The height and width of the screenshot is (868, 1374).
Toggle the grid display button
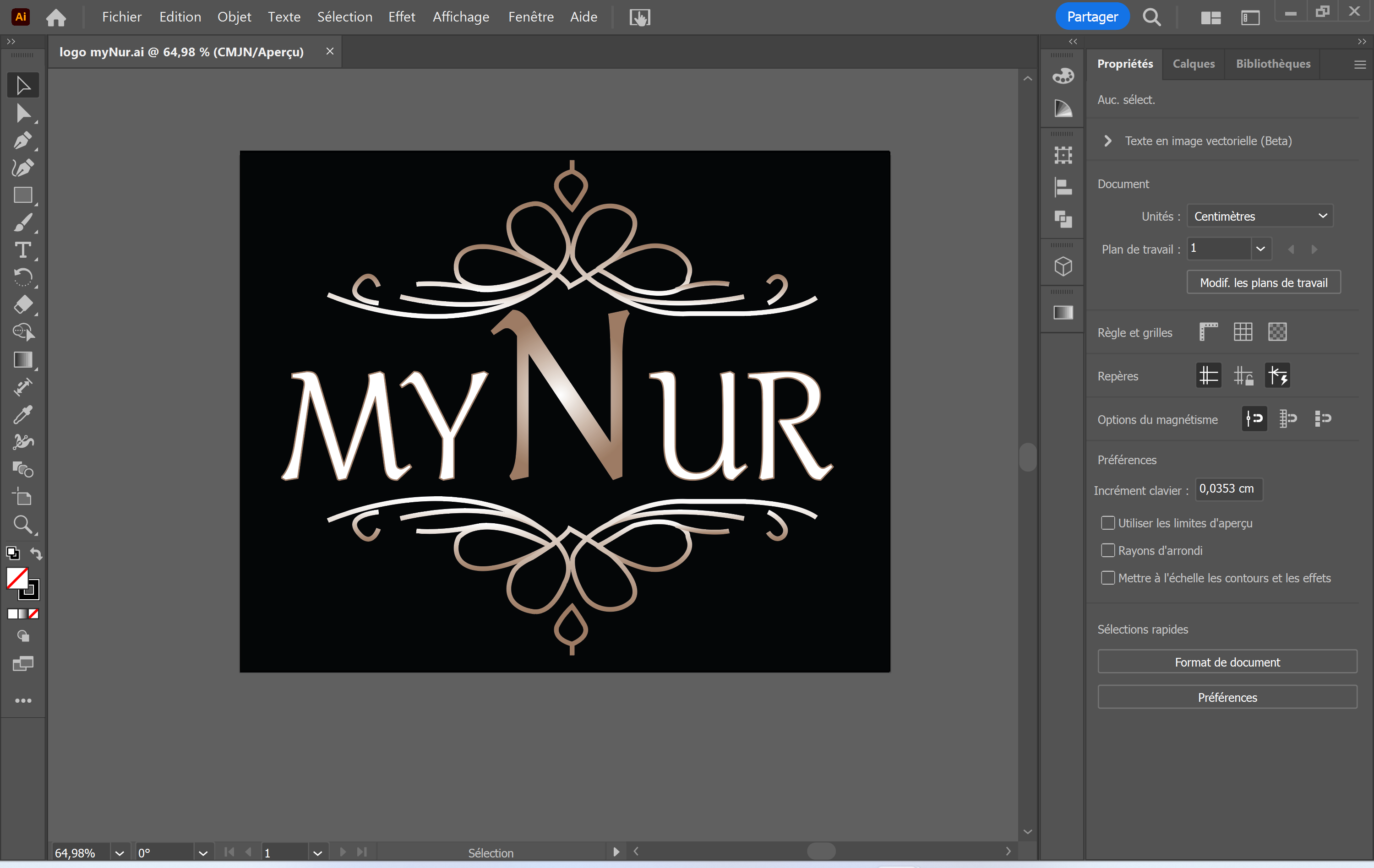pyautogui.click(x=1243, y=332)
